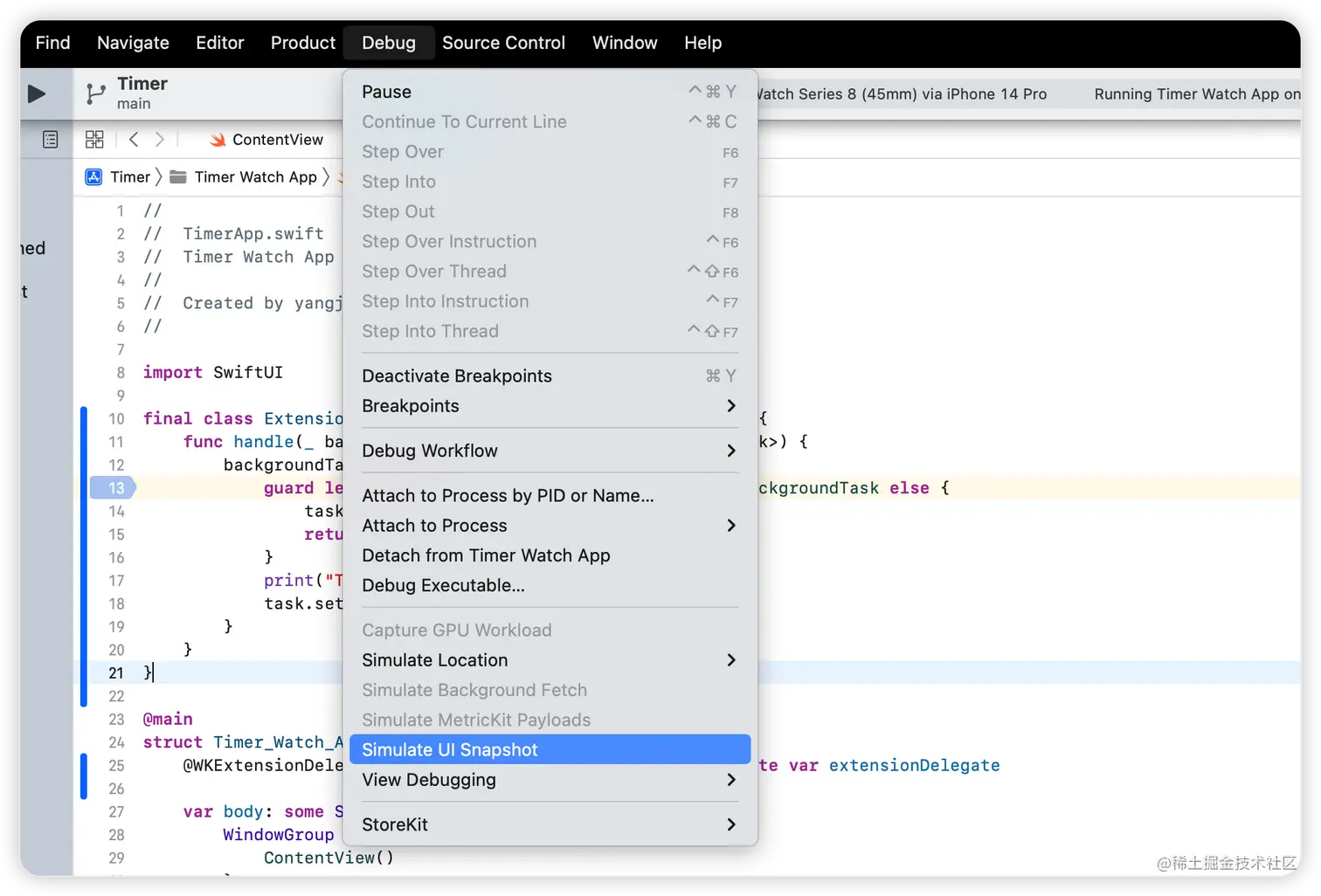Toggle the navigator sidebar list icon
Screen dimensions: 1321x896
[x=51, y=140]
